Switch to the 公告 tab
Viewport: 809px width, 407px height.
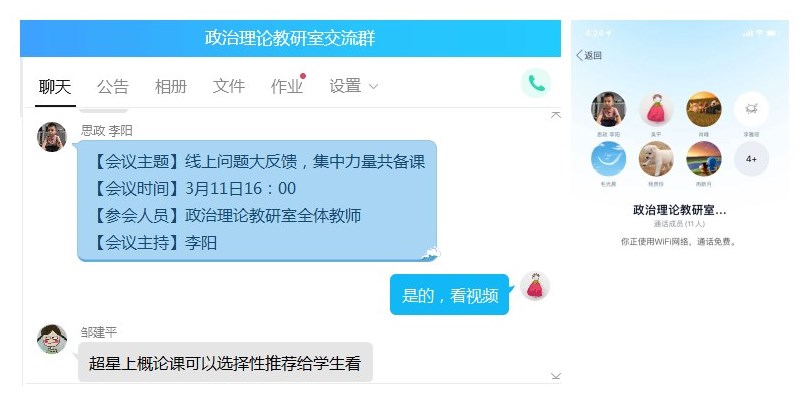point(112,86)
